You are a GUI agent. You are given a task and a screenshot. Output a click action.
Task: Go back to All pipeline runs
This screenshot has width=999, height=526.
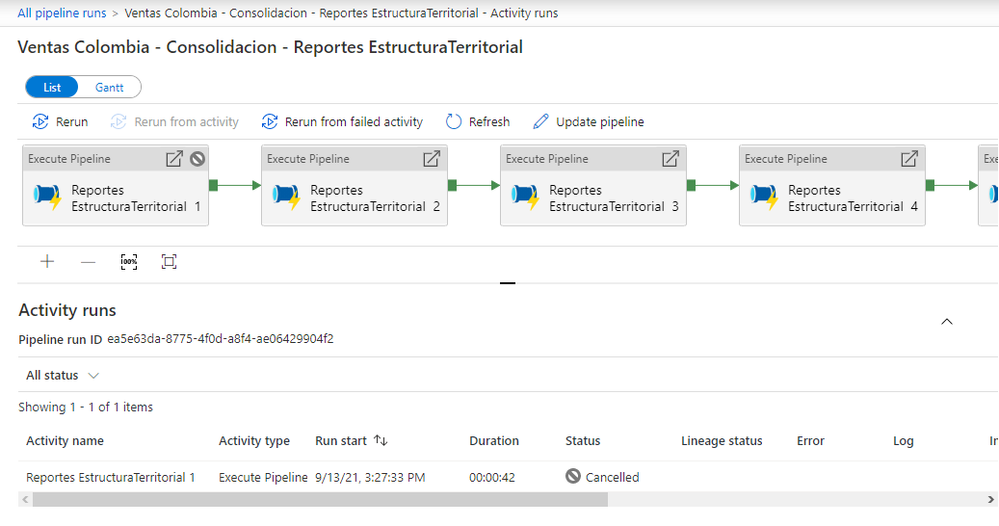[x=60, y=13]
